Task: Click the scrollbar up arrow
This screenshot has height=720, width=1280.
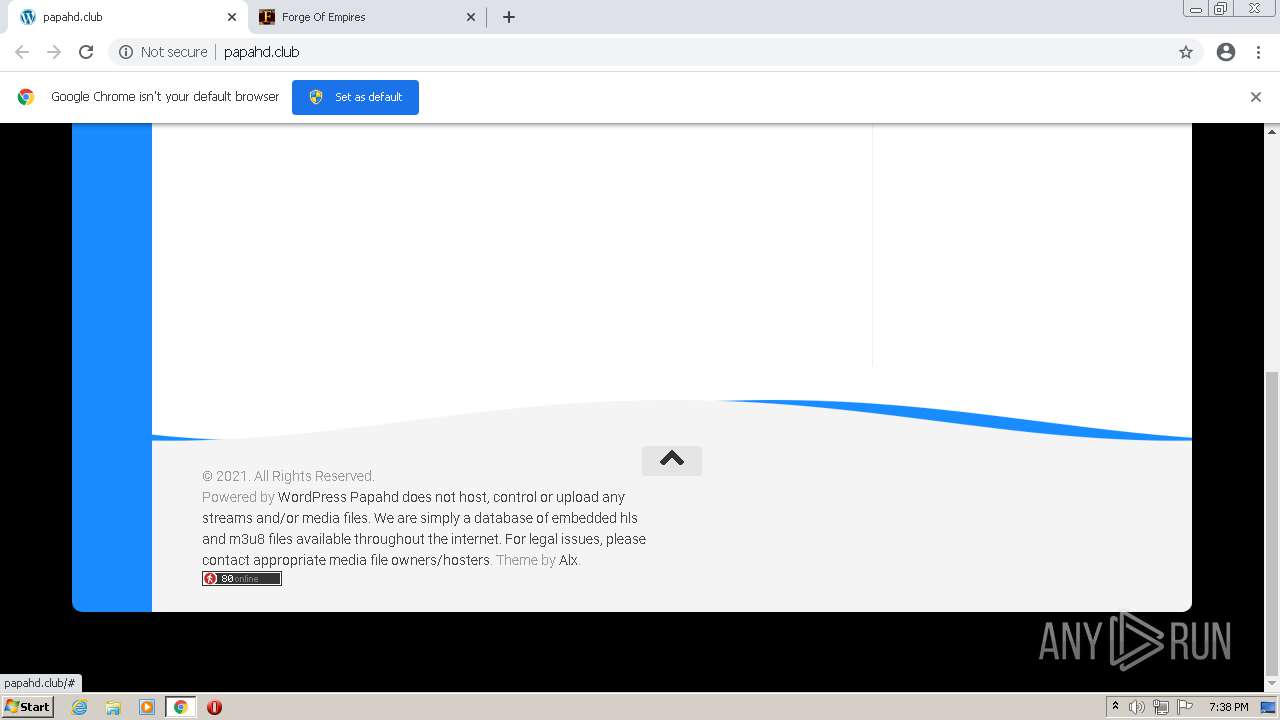Action: point(1272,131)
